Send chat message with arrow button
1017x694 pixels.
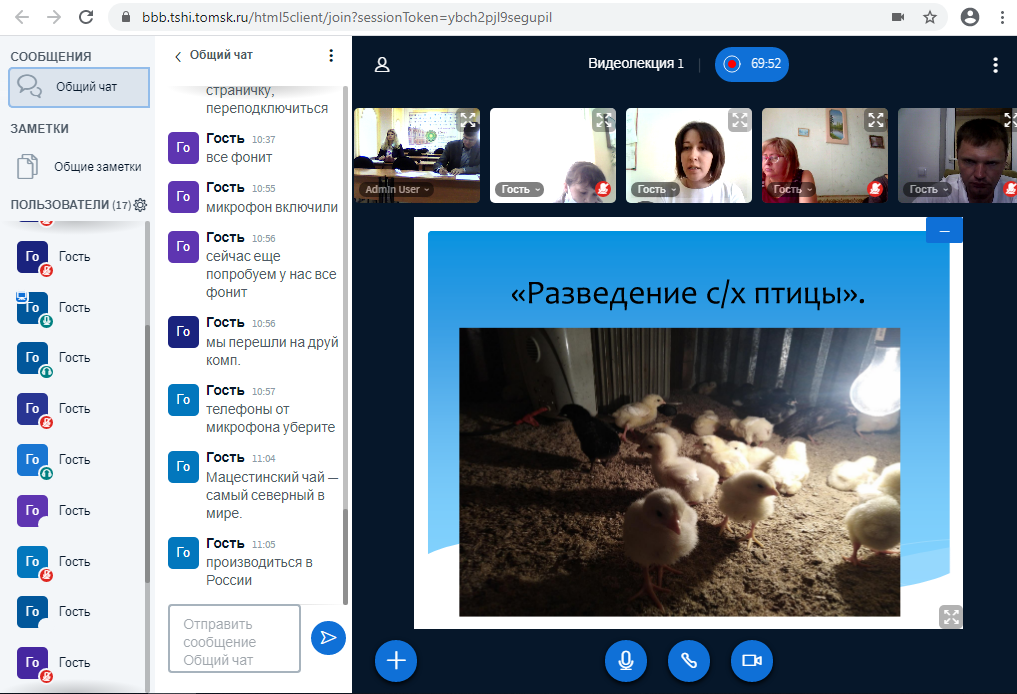pos(328,637)
